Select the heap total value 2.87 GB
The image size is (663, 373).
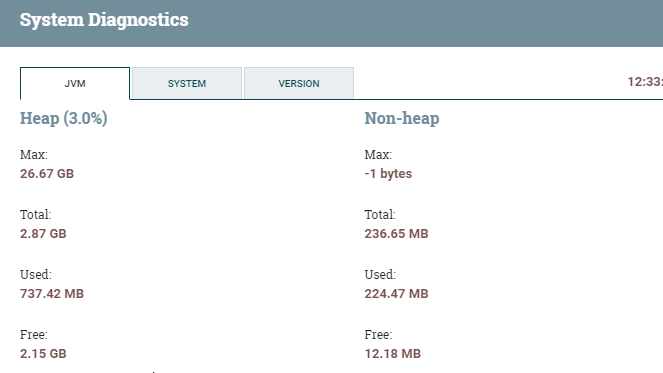tap(43, 234)
